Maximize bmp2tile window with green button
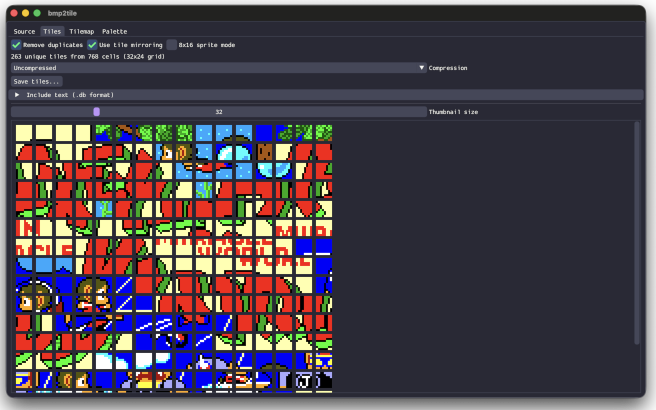Image resolution: width=656 pixels, height=410 pixels. coord(37,13)
